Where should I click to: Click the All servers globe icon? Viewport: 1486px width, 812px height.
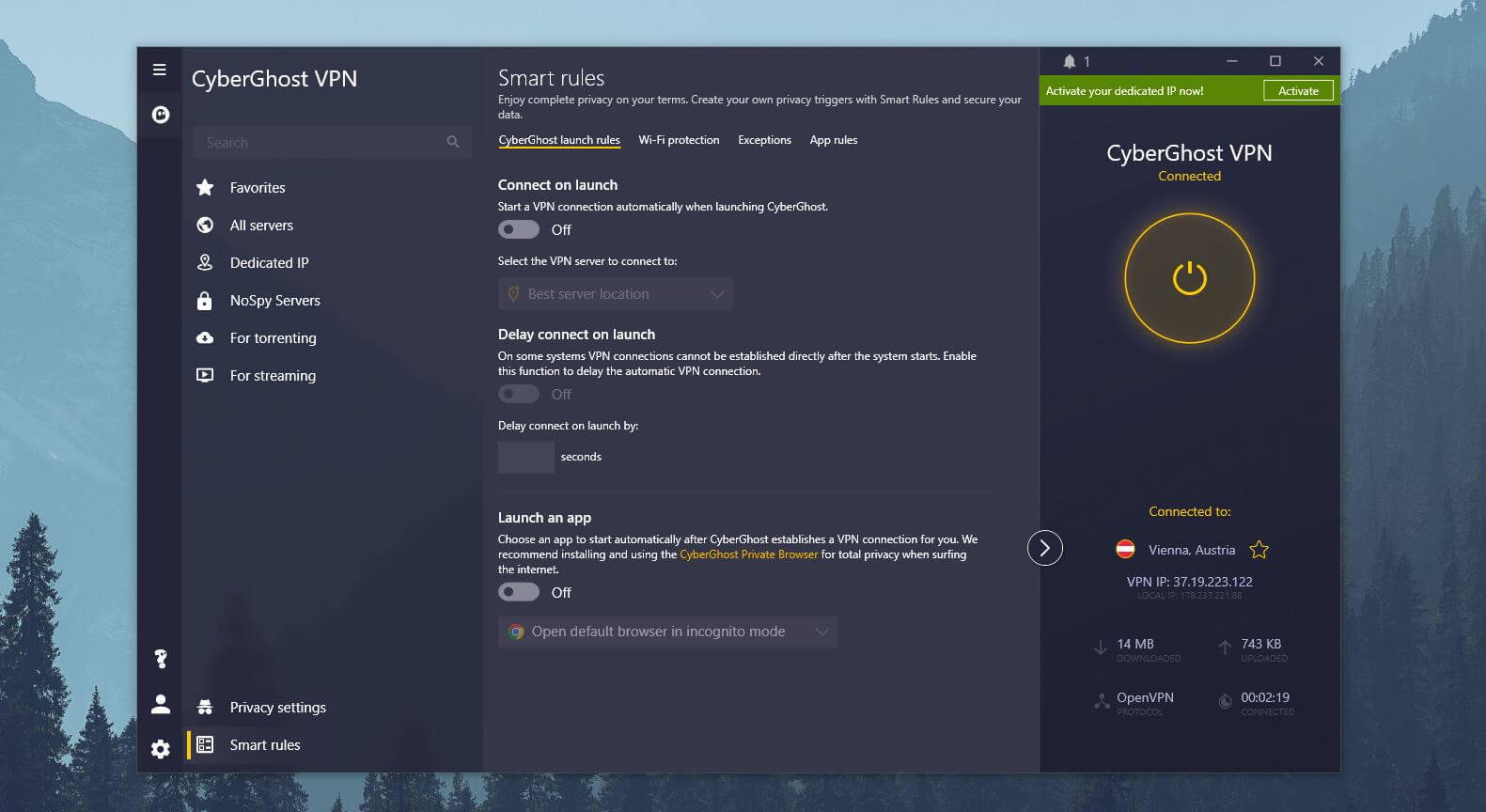[x=205, y=225]
